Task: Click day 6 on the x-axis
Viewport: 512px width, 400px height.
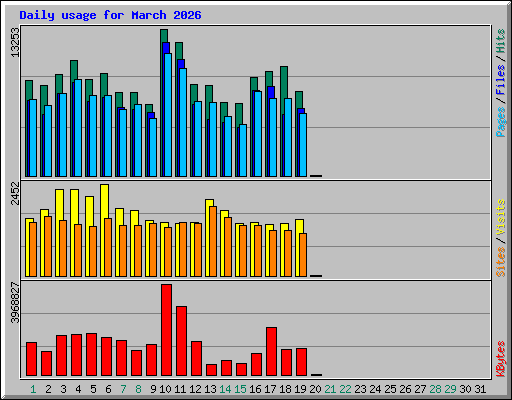Action: [108, 389]
